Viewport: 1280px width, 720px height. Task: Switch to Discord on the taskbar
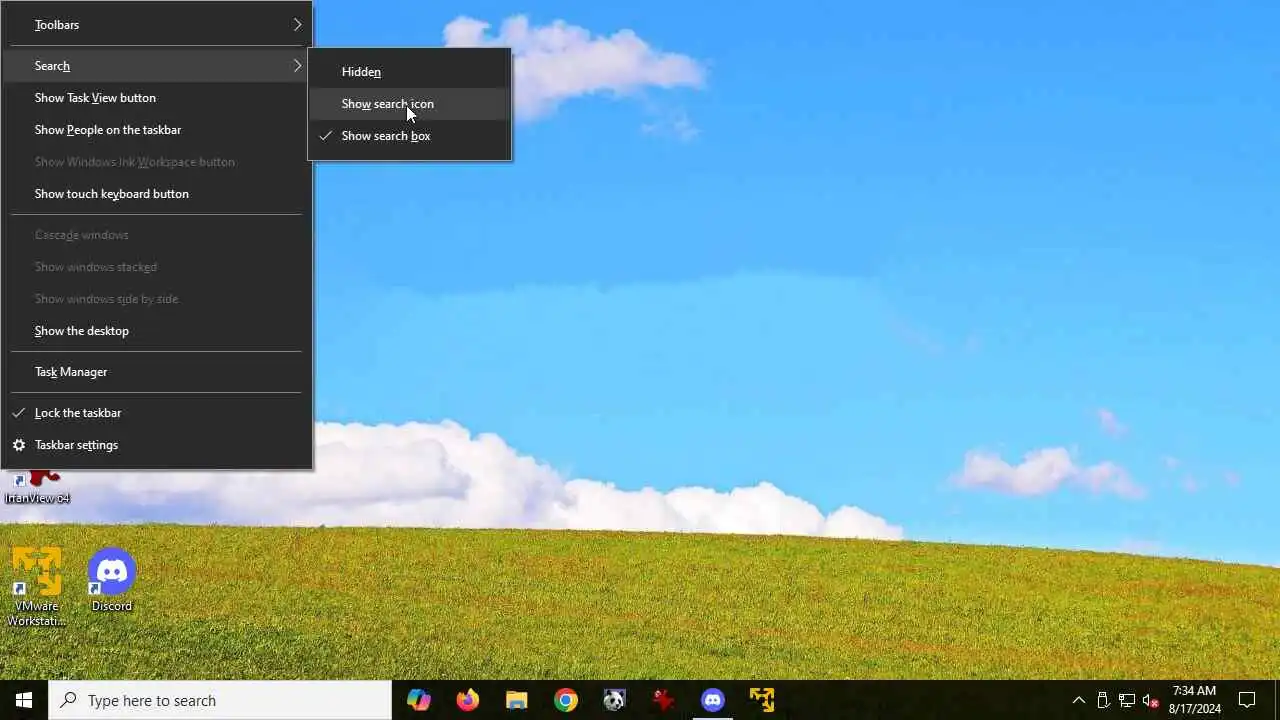[712, 700]
